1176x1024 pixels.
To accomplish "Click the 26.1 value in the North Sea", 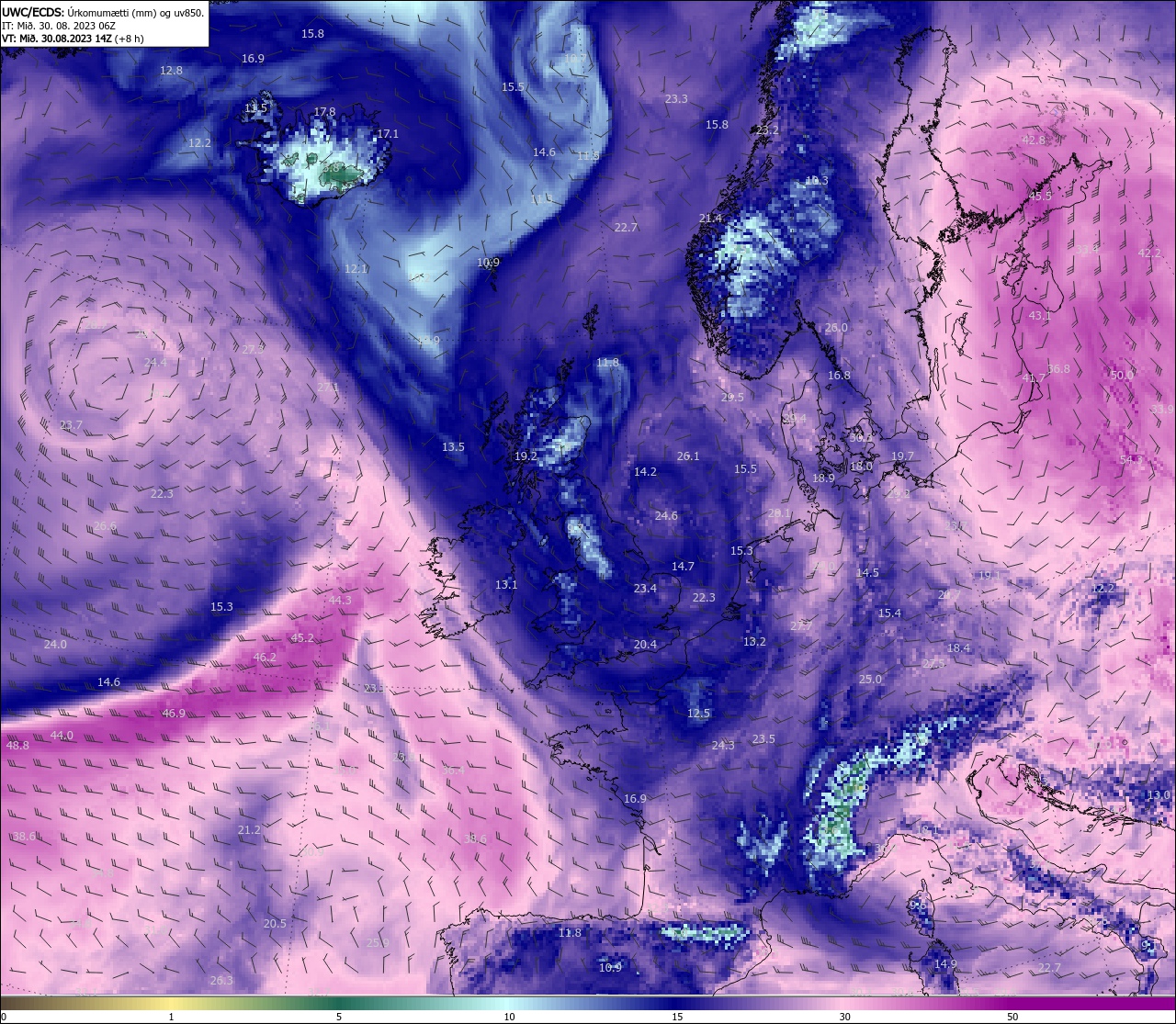I will tap(688, 456).
